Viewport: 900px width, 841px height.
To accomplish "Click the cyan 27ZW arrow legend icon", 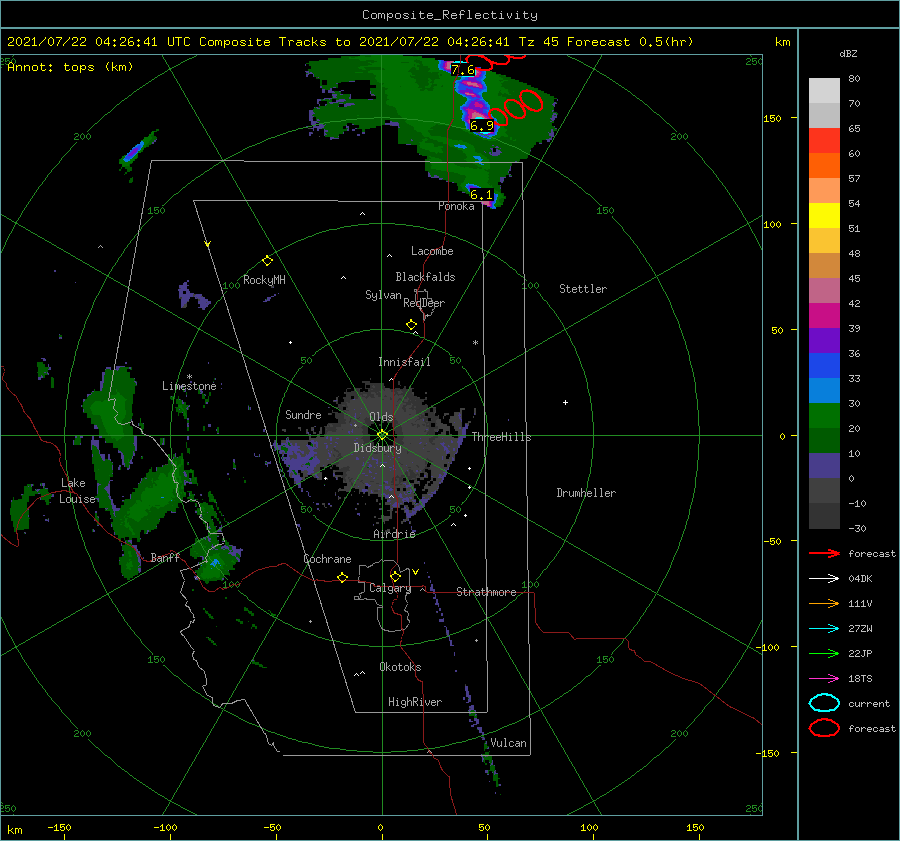I will tap(824, 629).
